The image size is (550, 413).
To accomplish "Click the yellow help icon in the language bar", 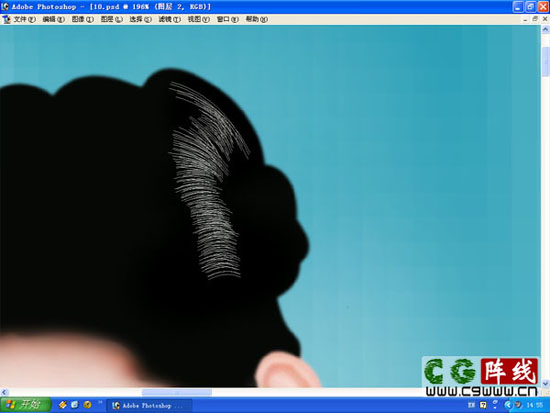I will [483, 405].
